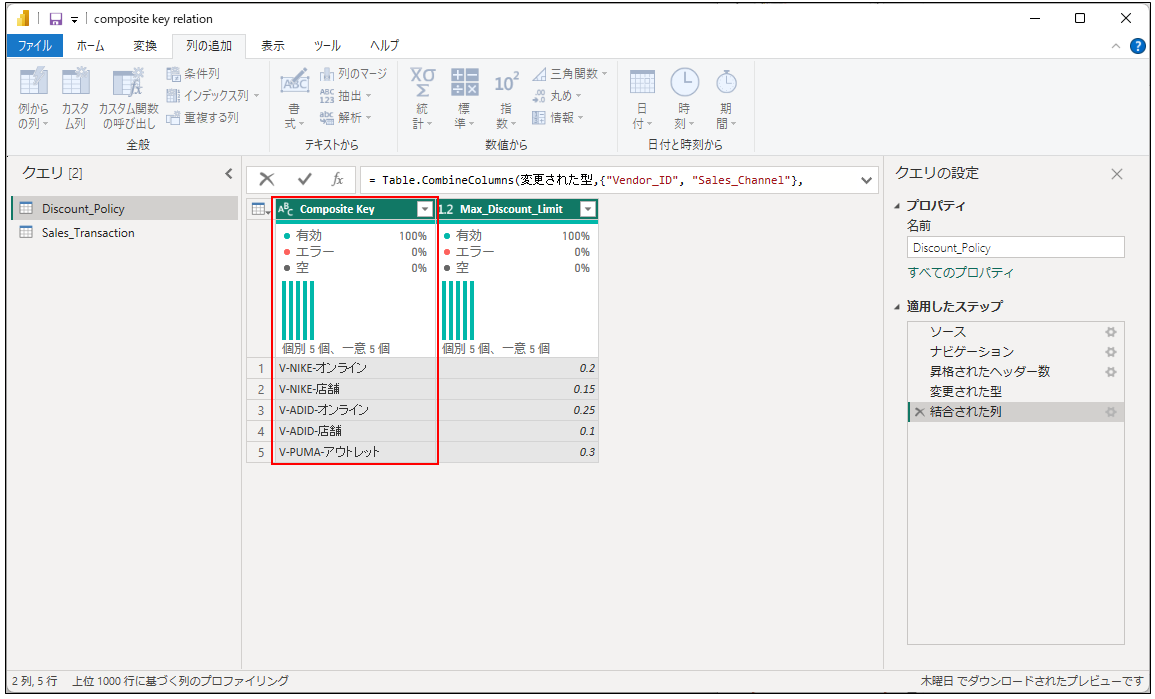Open Composite Key column filter dropdown
Viewport: 1155px width, 699px height.
click(x=425, y=209)
